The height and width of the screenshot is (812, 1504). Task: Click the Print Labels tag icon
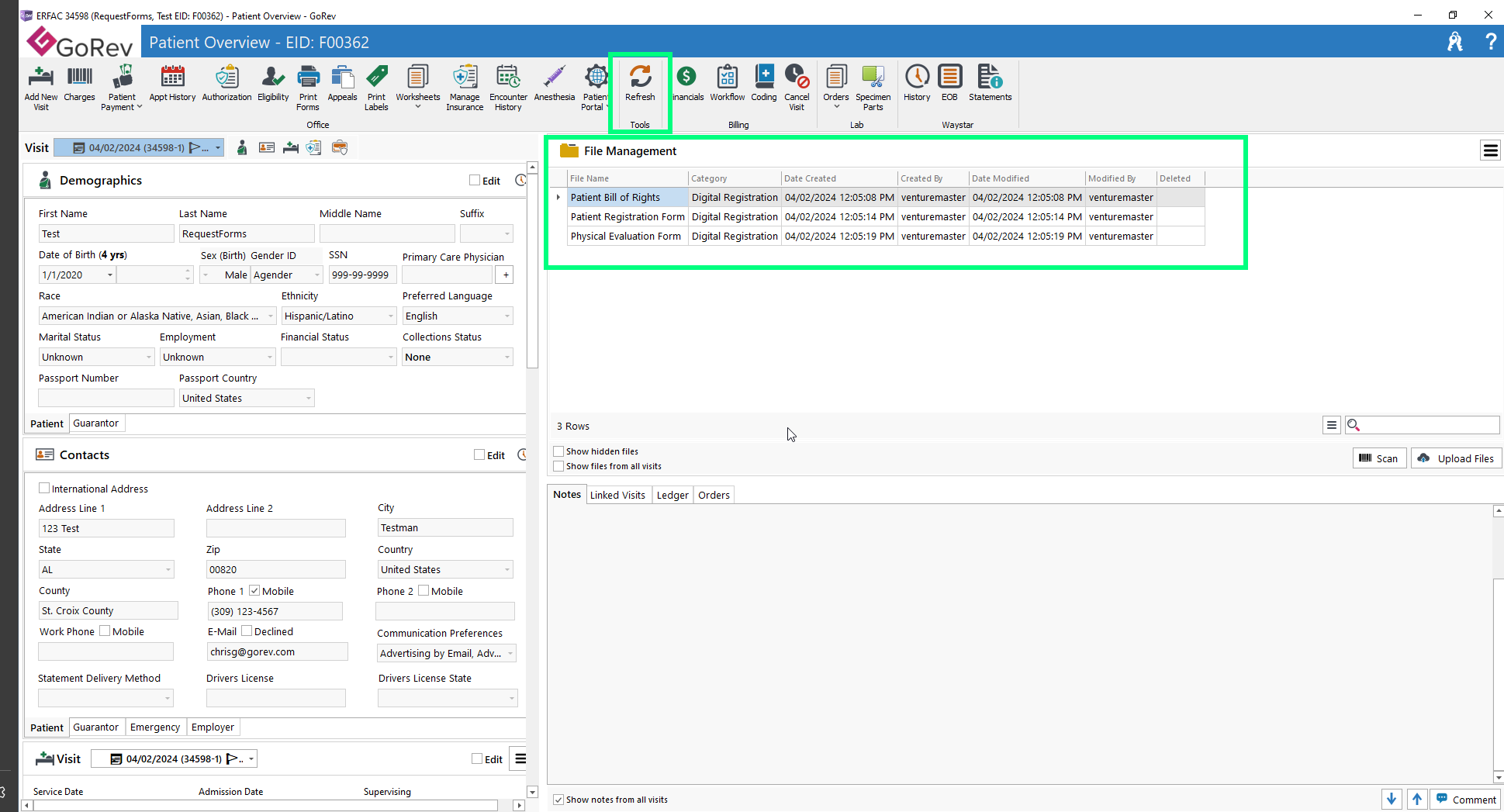click(376, 88)
